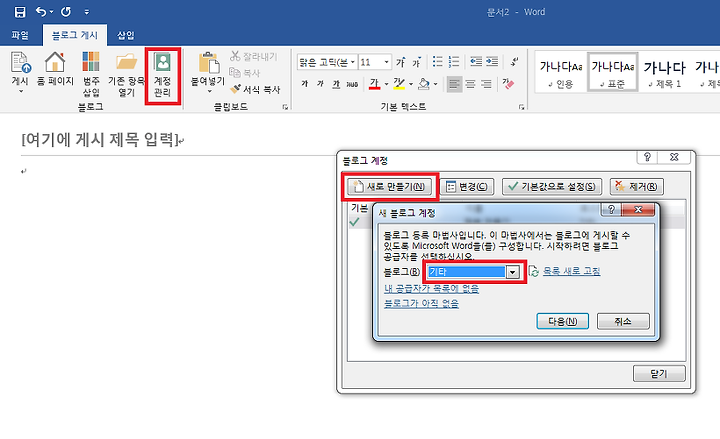Open the highlight color dropdown arrow
This screenshot has height=439, width=720.
click(x=411, y=84)
